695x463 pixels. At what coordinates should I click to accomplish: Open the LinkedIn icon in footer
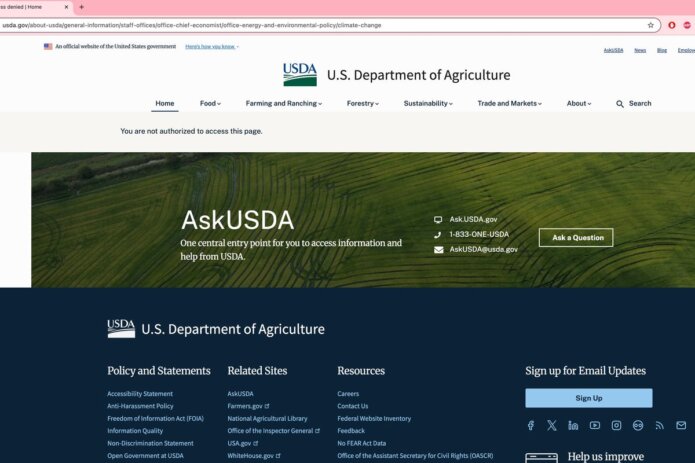(573, 425)
